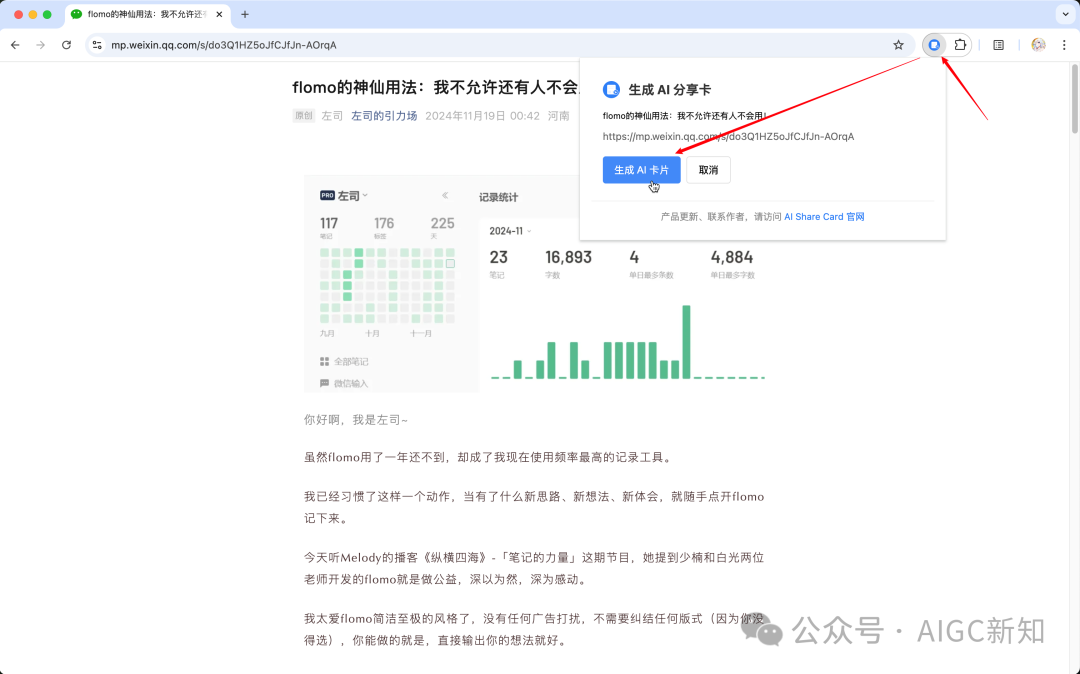Click the browser back arrow

tap(15, 45)
